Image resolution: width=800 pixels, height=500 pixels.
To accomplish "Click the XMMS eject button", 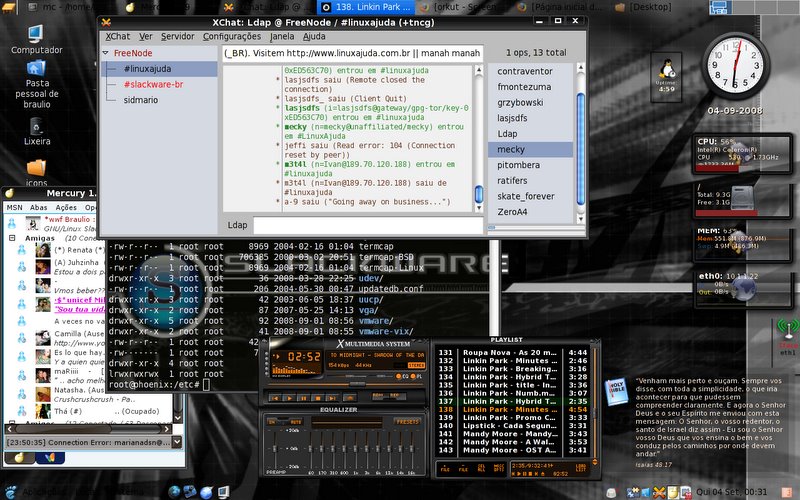I will coord(349,398).
